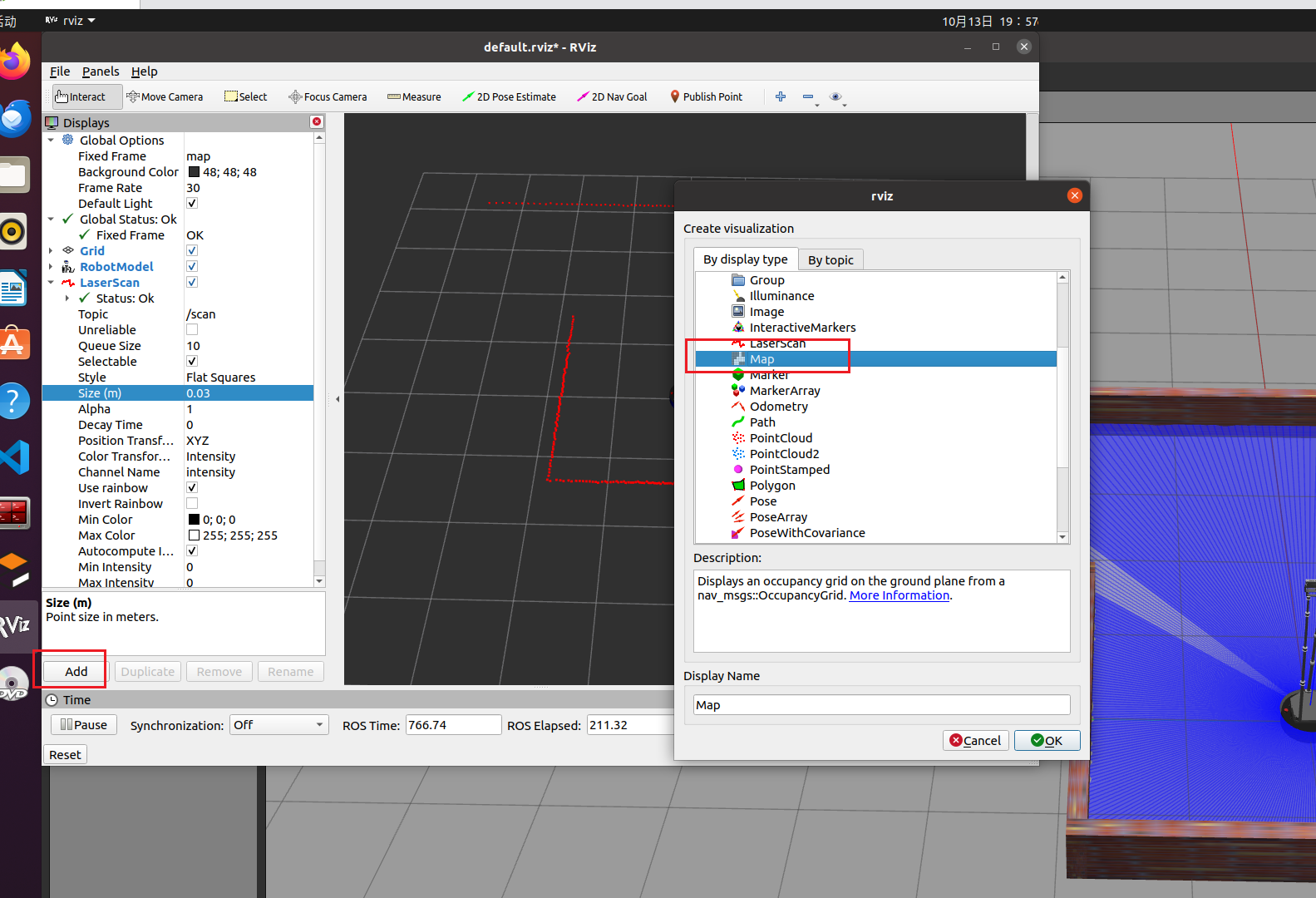Collapse the Global Status tree node
The image size is (1316, 898).
(x=51, y=220)
